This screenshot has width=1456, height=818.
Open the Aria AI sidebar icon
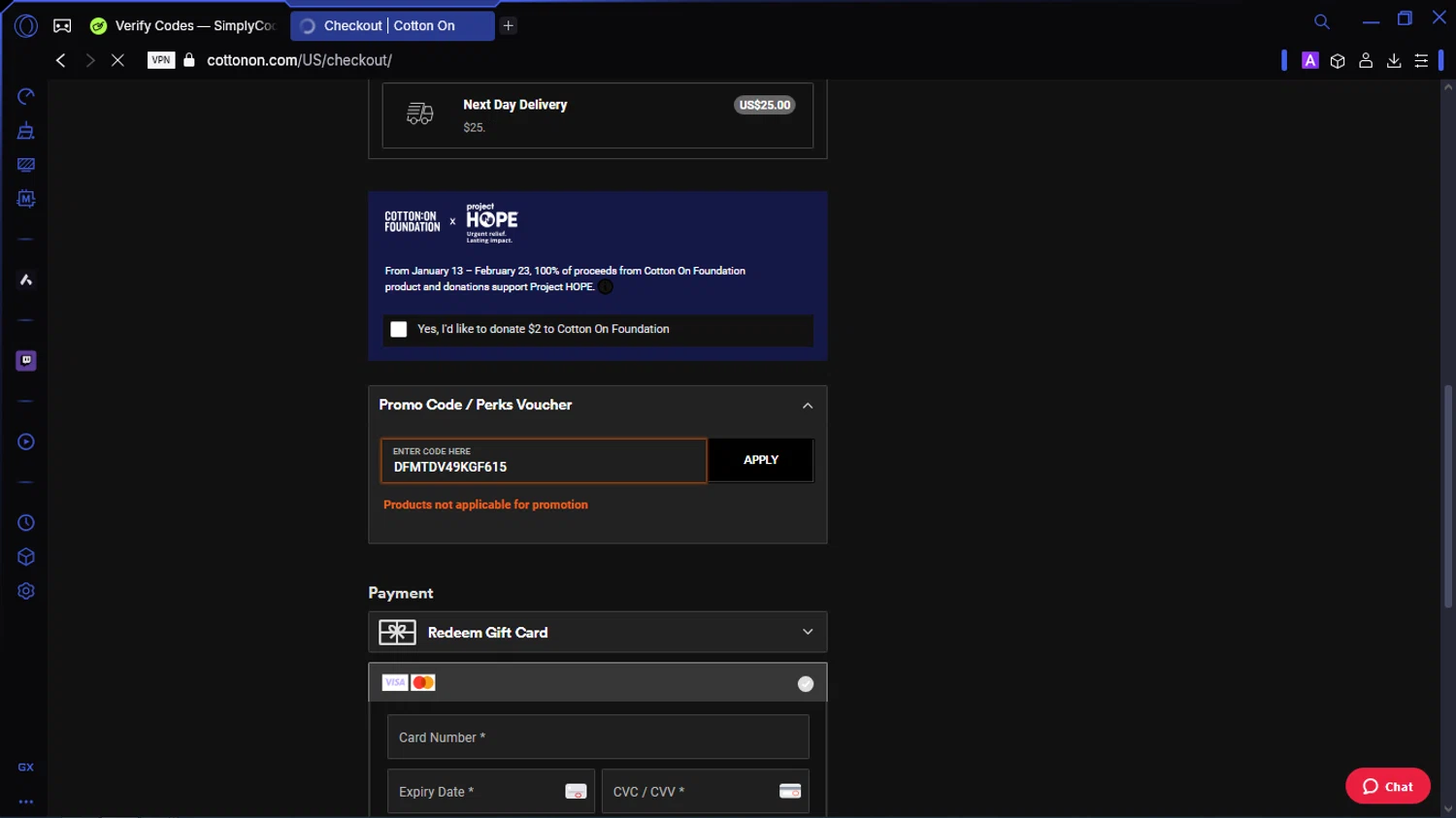point(26,280)
